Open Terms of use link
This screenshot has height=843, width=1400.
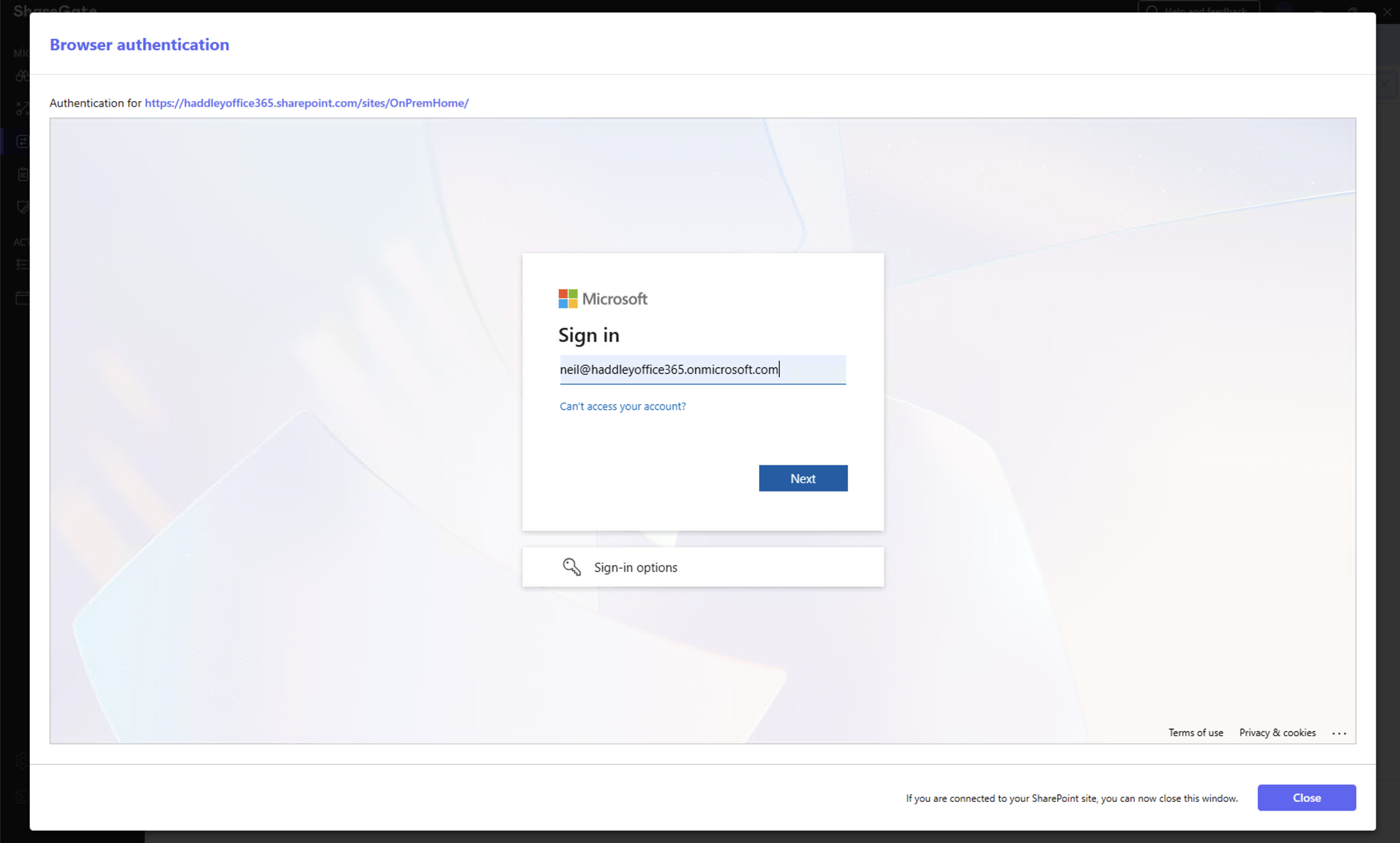[x=1195, y=732]
